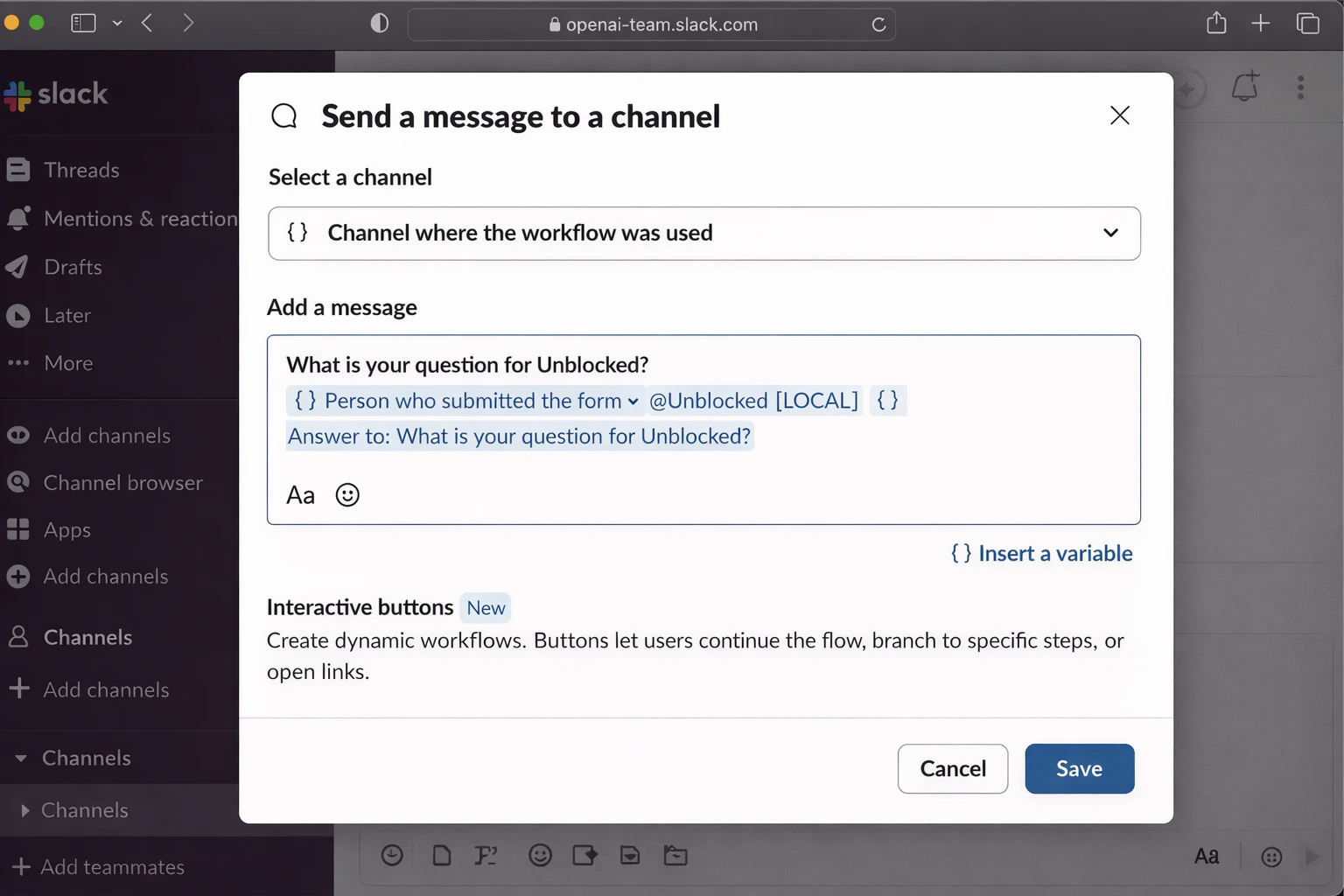The width and height of the screenshot is (1344, 896).
Task: Click the Slack logo
Action: coord(56,94)
